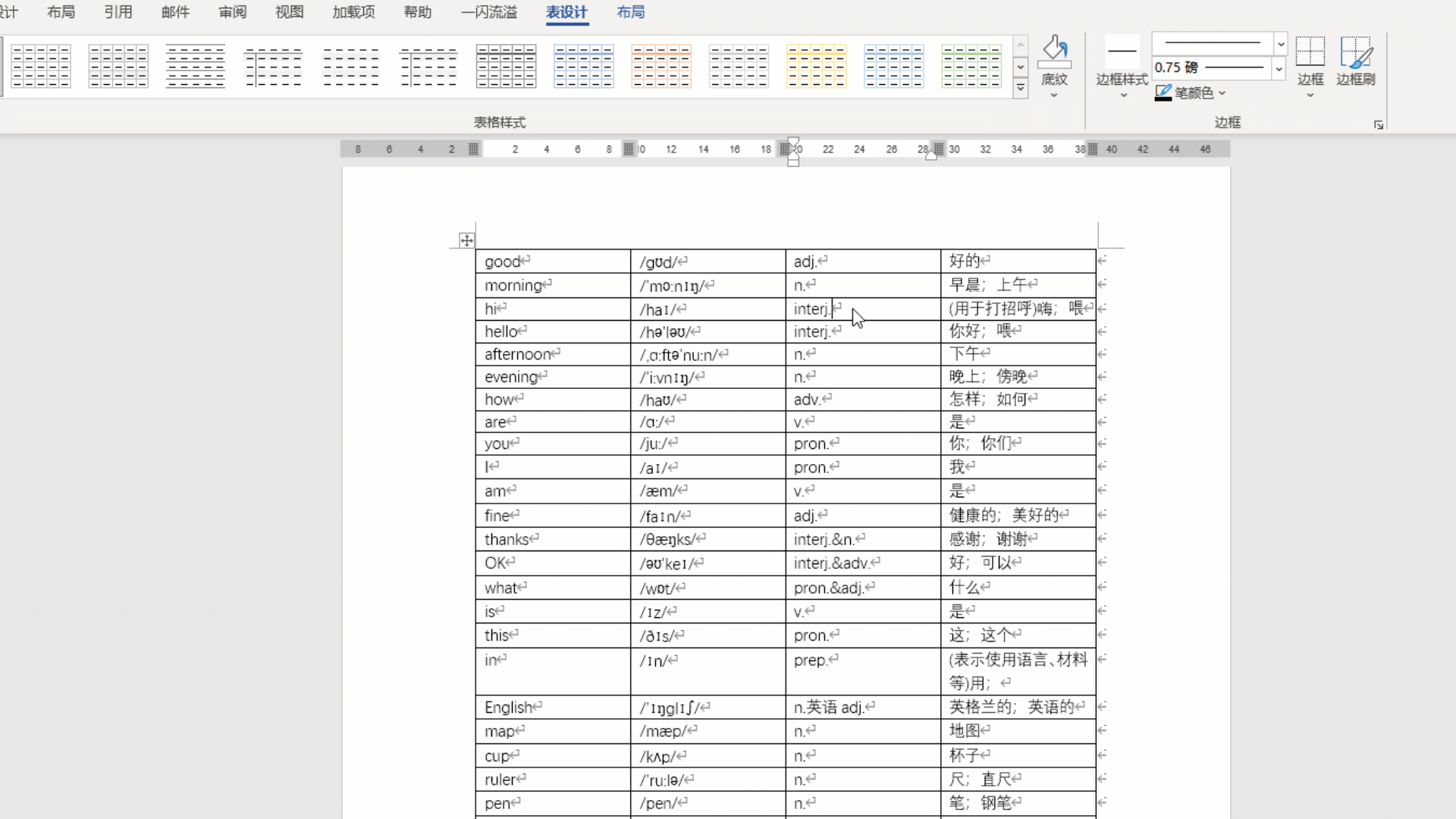Open the 加载项 add-ins tab
This screenshot has width=1456, height=819.
[353, 12]
